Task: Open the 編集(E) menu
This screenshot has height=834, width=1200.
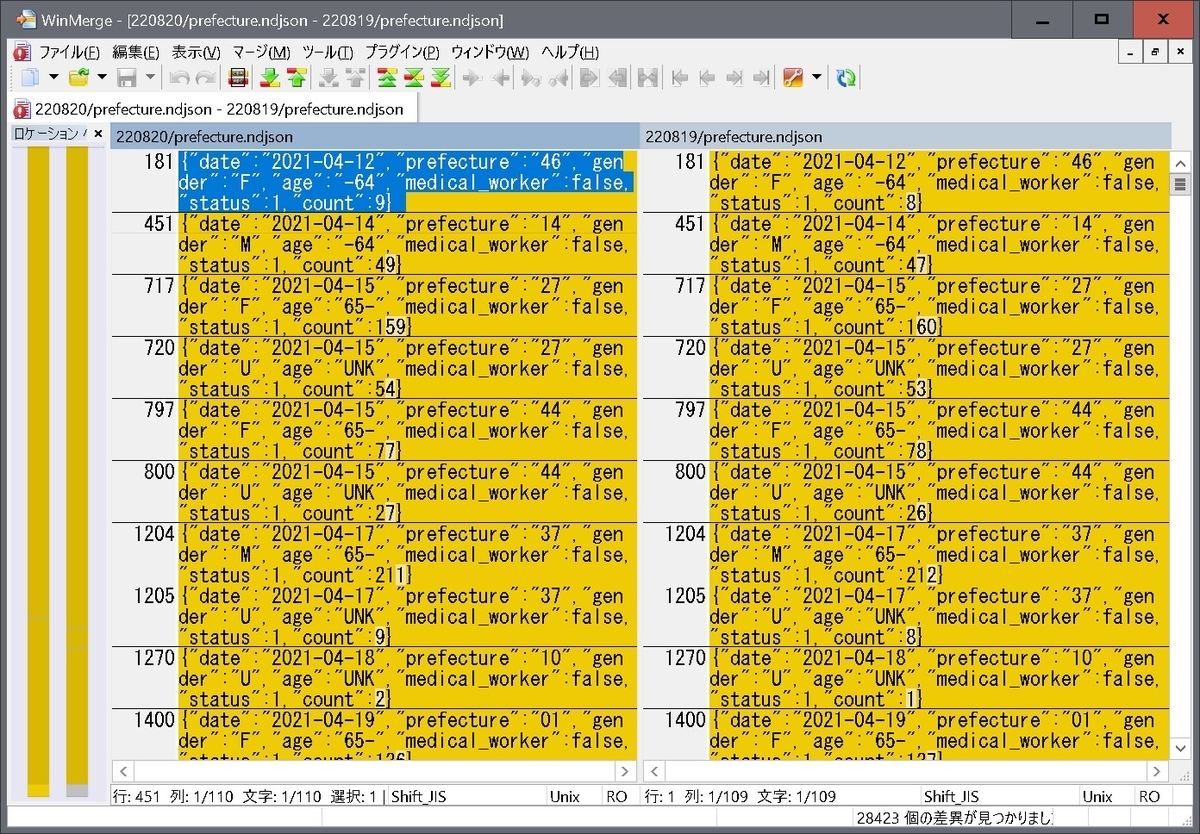Action: (x=136, y=52)
